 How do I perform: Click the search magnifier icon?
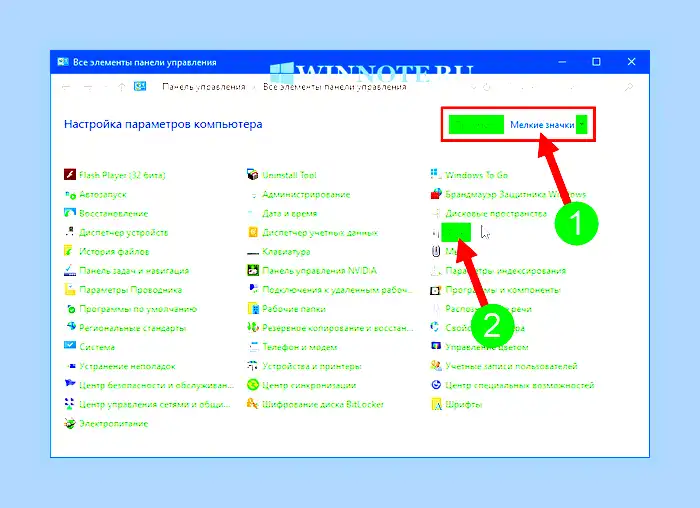629,87
